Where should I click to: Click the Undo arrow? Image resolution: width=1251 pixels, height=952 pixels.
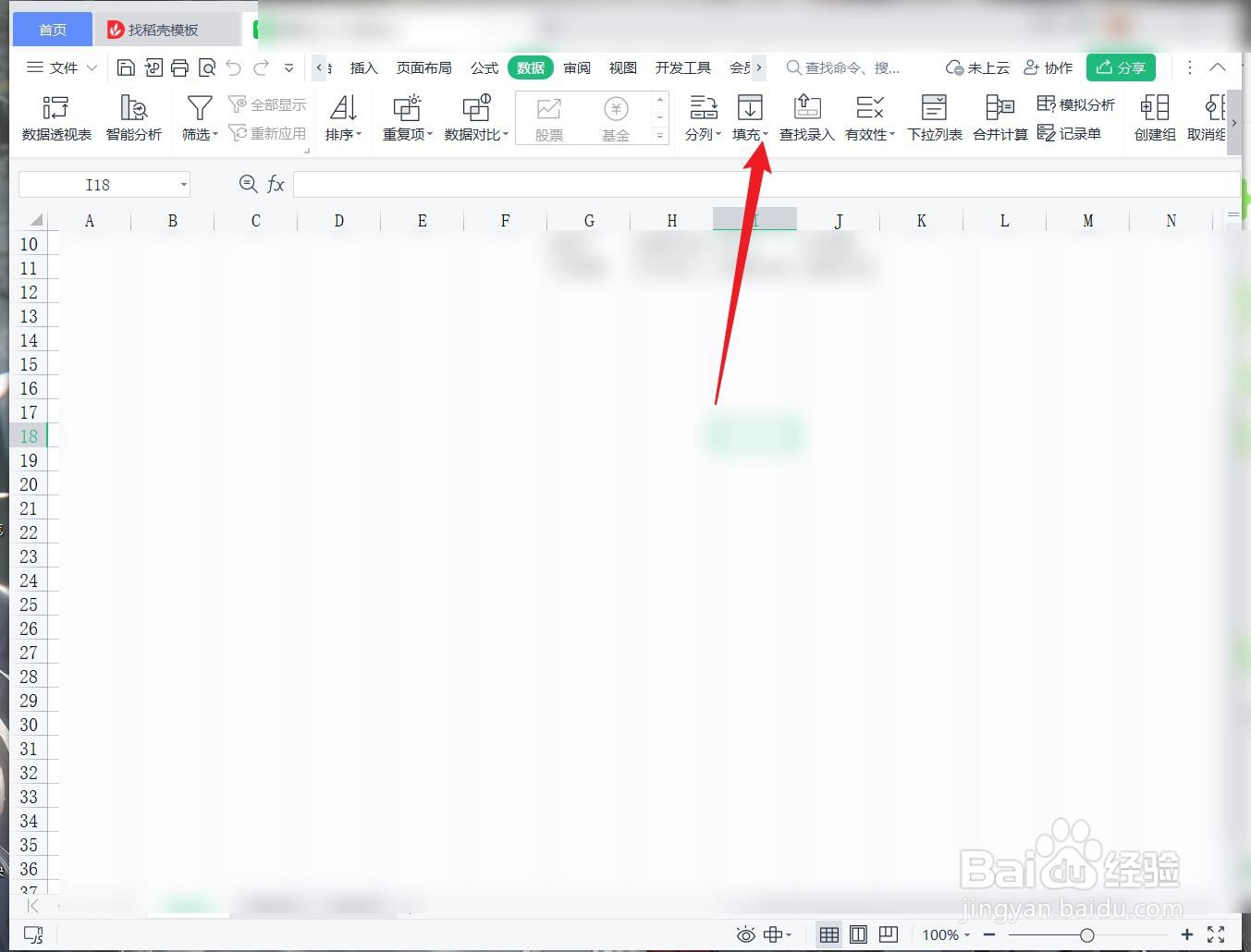[234, 67]
